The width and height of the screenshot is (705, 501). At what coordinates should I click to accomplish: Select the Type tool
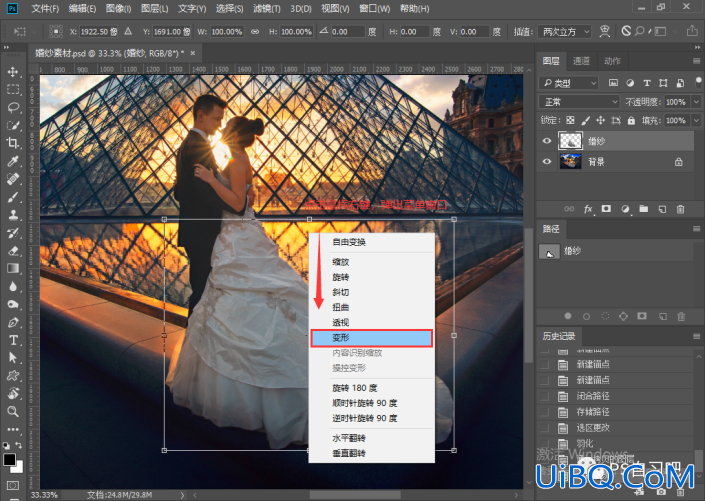tap(13, 340)
